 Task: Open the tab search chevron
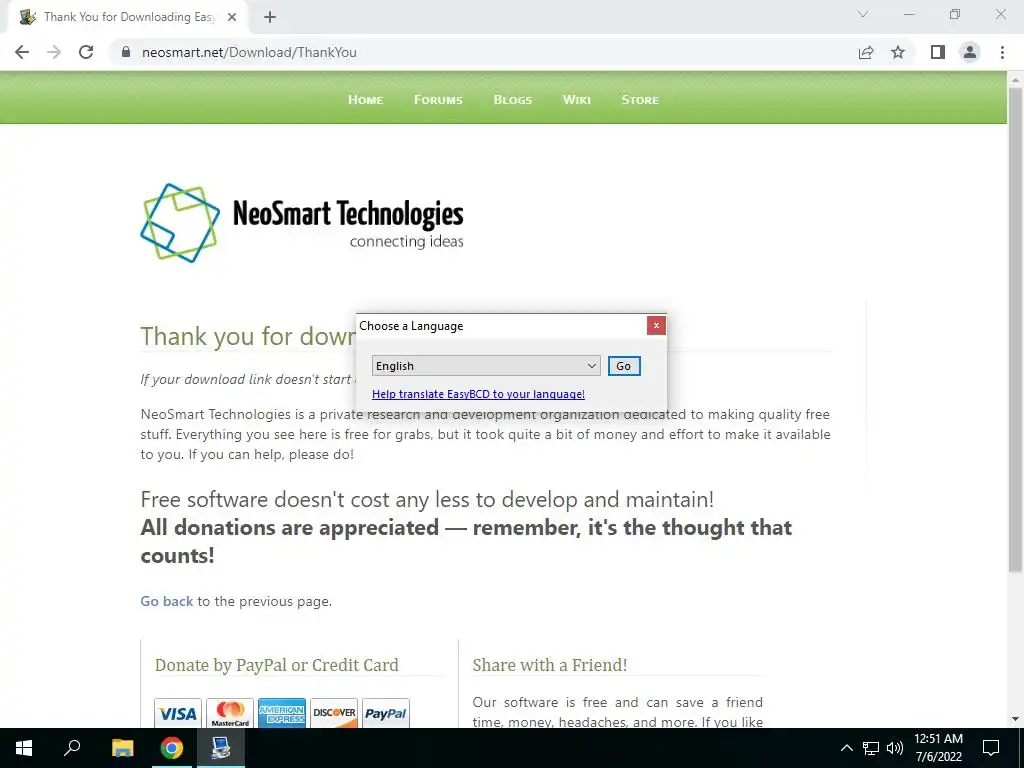coord(863,14)
